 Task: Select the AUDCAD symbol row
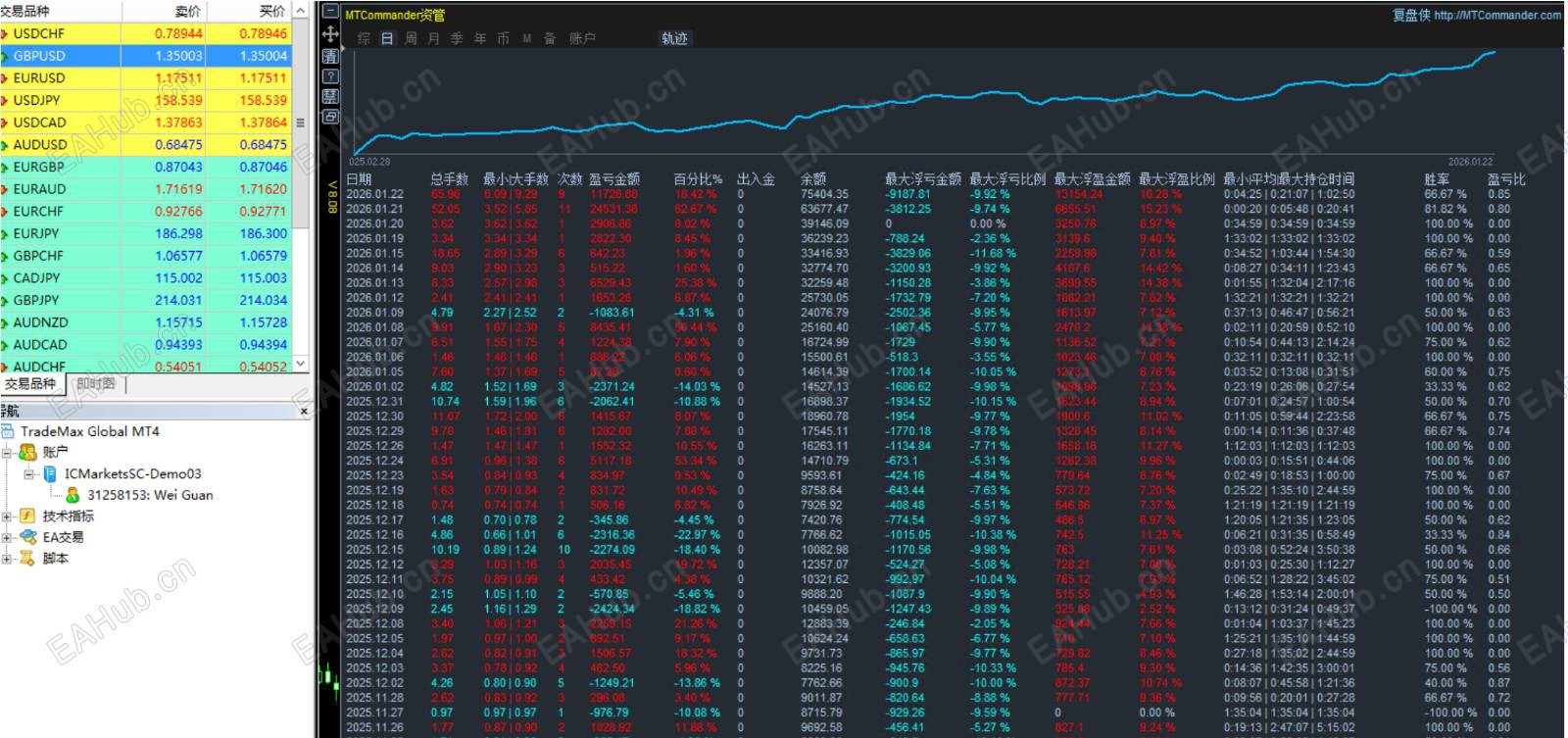tap(146, 345)
